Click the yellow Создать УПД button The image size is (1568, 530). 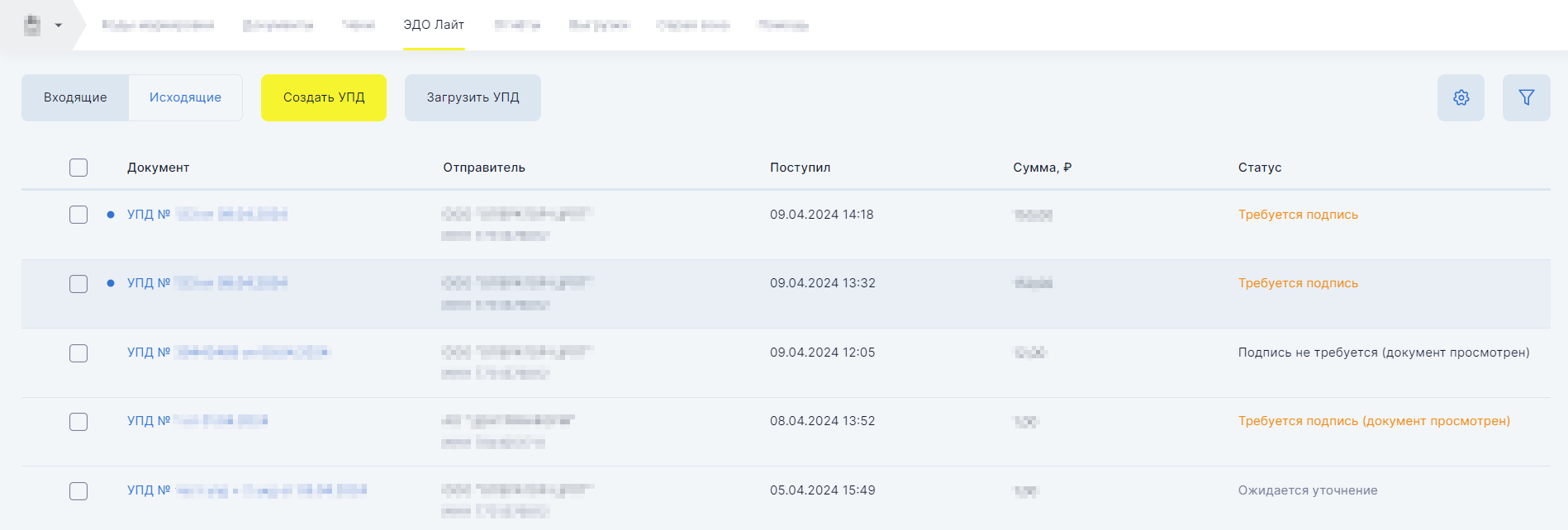point(324,97)
